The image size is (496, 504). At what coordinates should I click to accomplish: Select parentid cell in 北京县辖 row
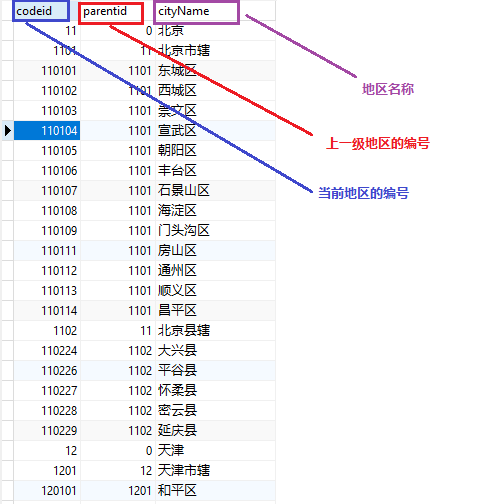118,330
